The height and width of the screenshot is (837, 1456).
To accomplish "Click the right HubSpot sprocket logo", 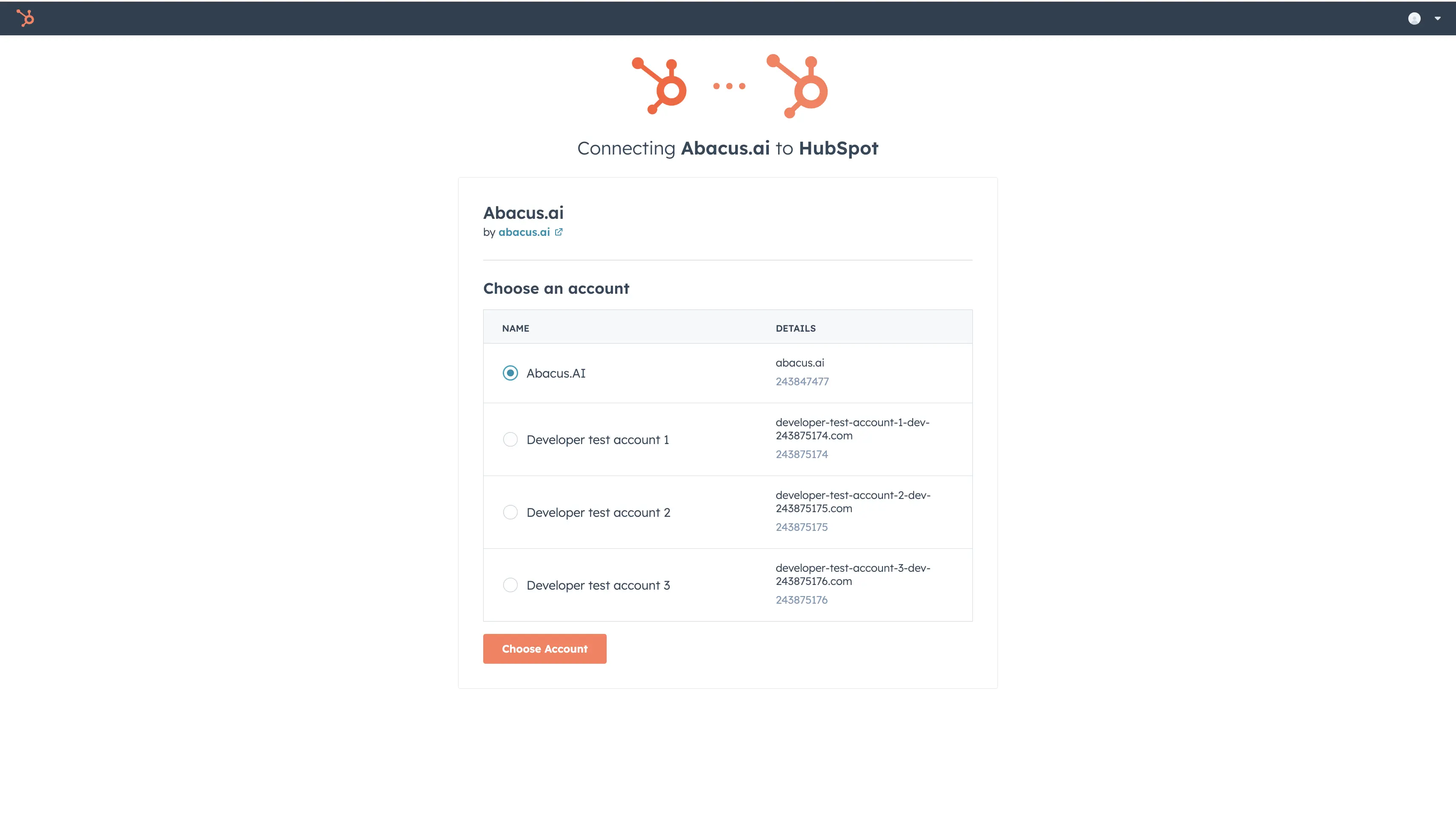I will pos(798,86).
